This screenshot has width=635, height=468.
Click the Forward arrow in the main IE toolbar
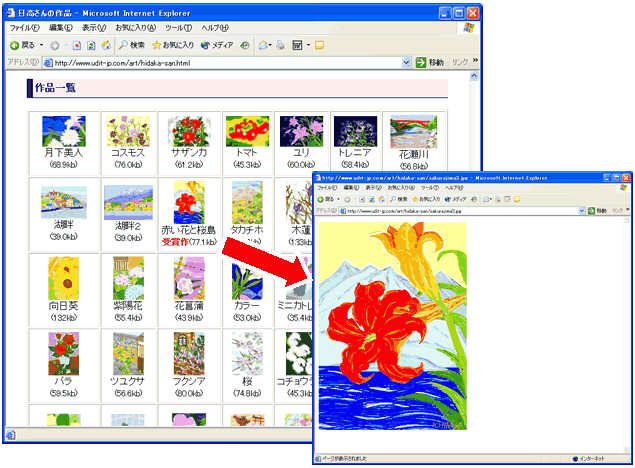pyautogui.click(x=55, y=46)
